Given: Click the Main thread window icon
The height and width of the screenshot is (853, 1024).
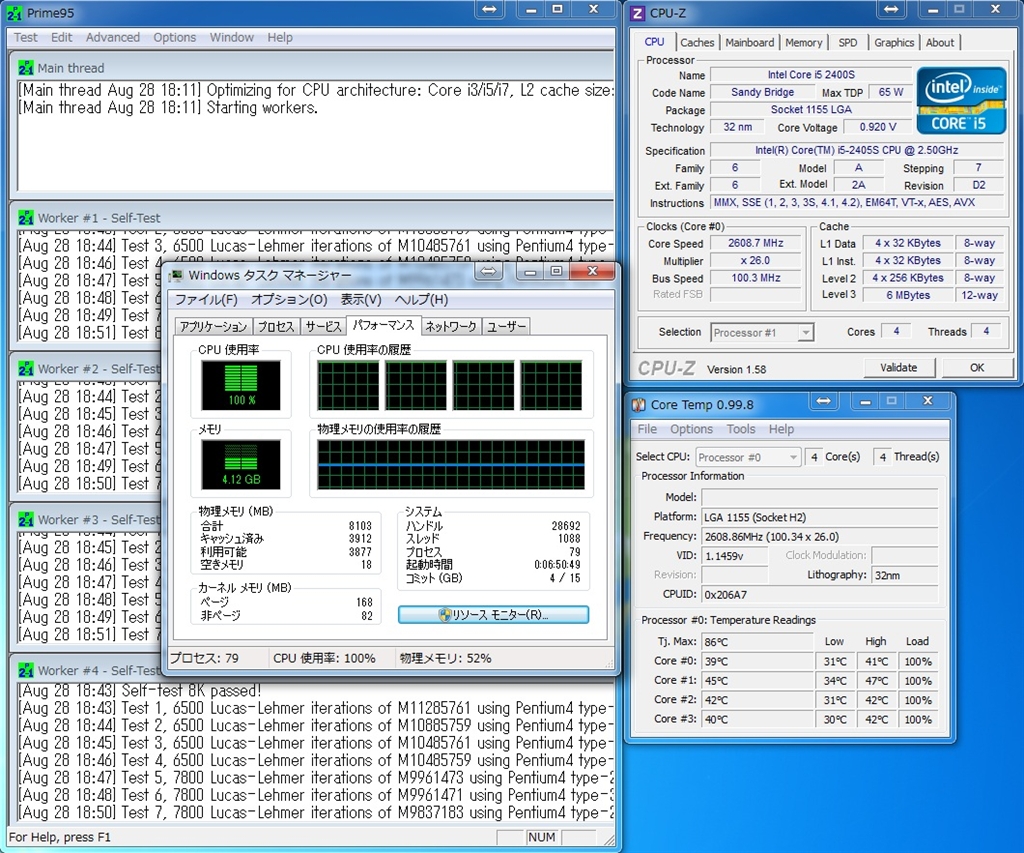Looking at the screenshot, I should click(x=26, y=68).
